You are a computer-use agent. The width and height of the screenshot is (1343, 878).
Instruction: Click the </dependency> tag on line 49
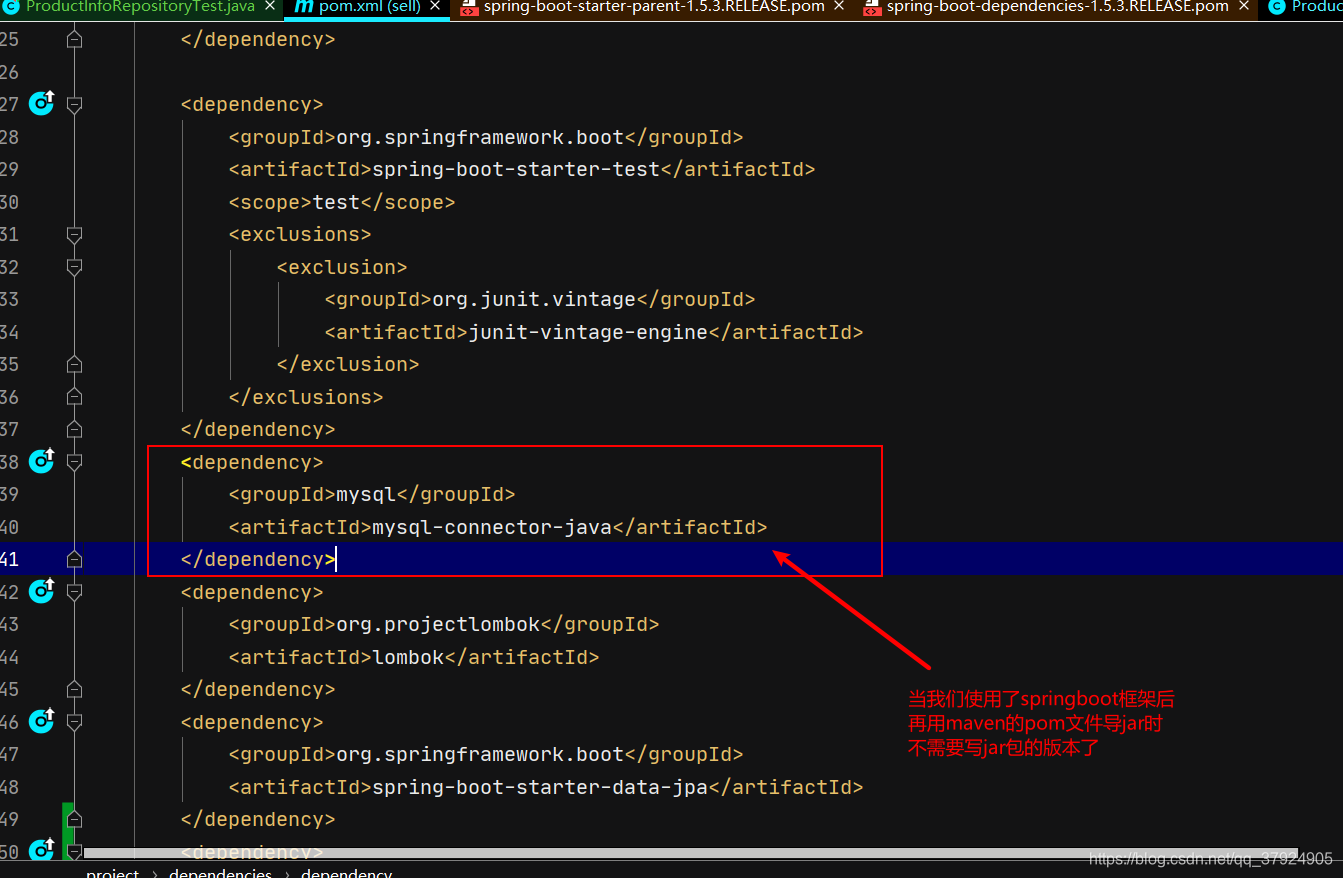(258, 819)
